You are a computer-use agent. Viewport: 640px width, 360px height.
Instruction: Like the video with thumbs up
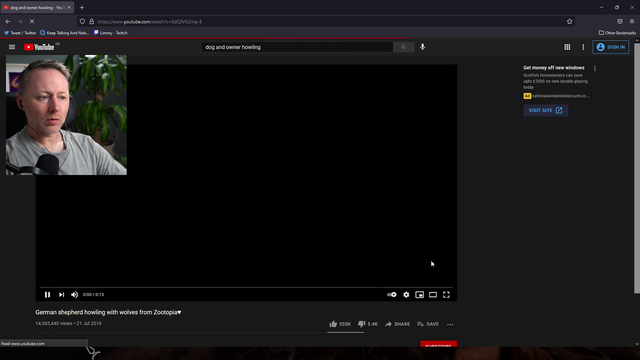point(340,324)
